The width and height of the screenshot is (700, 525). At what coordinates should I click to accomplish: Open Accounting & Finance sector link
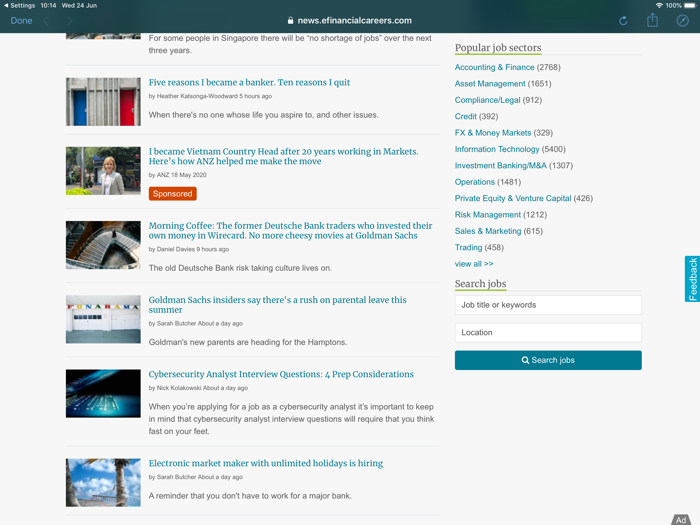tap(494, 67)
